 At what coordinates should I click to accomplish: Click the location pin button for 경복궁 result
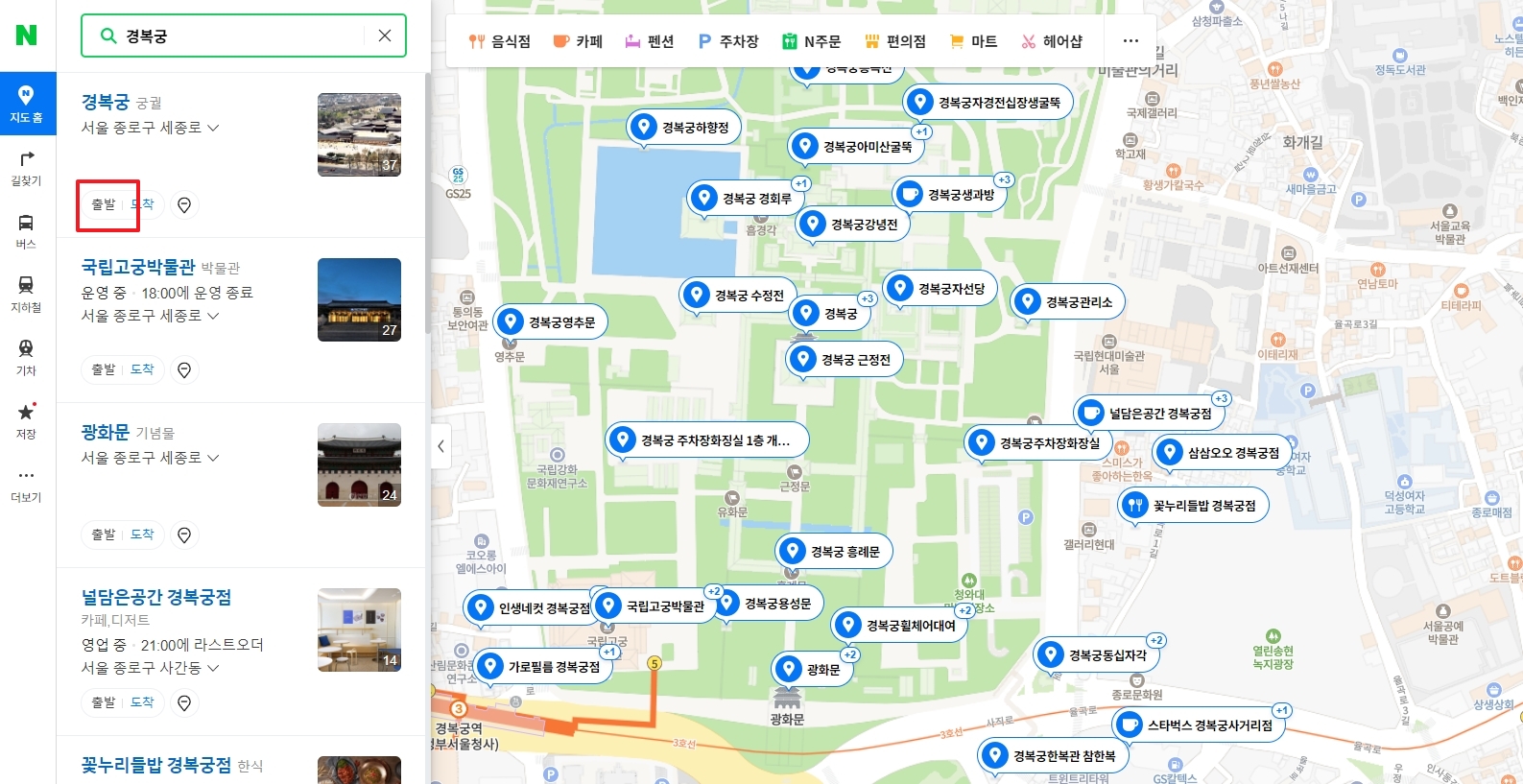pyautogui.click(x=184, y=204)
